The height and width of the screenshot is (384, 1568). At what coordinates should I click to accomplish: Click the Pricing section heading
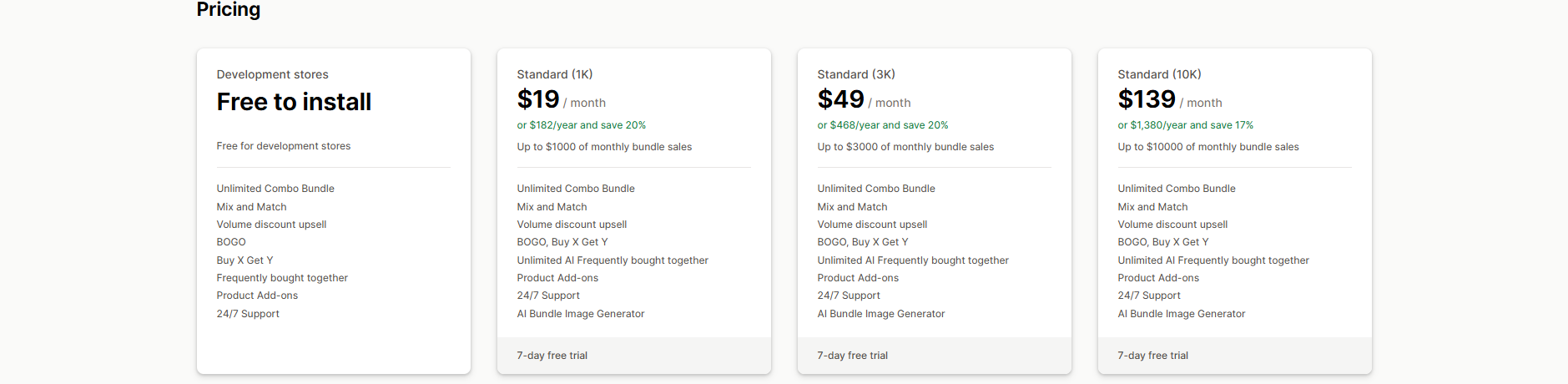(x=228, y=9)
